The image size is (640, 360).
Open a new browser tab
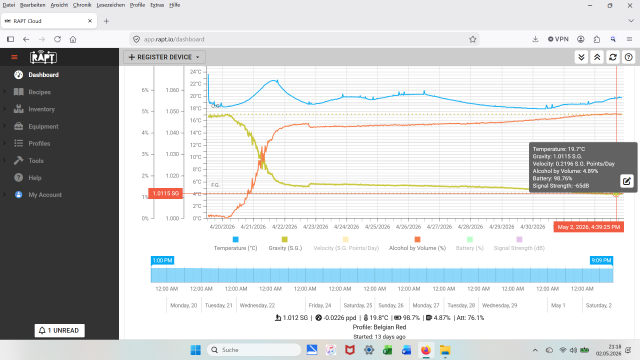point(106,21)
